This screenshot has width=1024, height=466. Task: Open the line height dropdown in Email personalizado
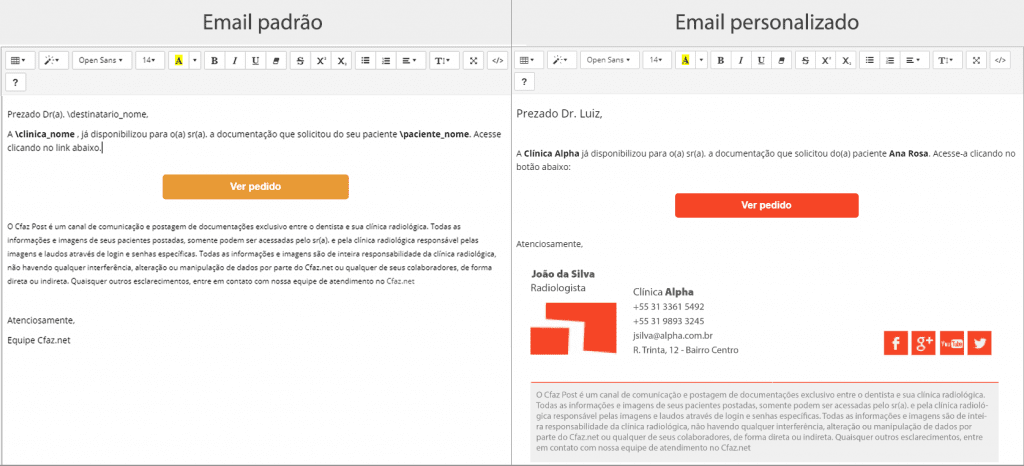pos(947,60)
